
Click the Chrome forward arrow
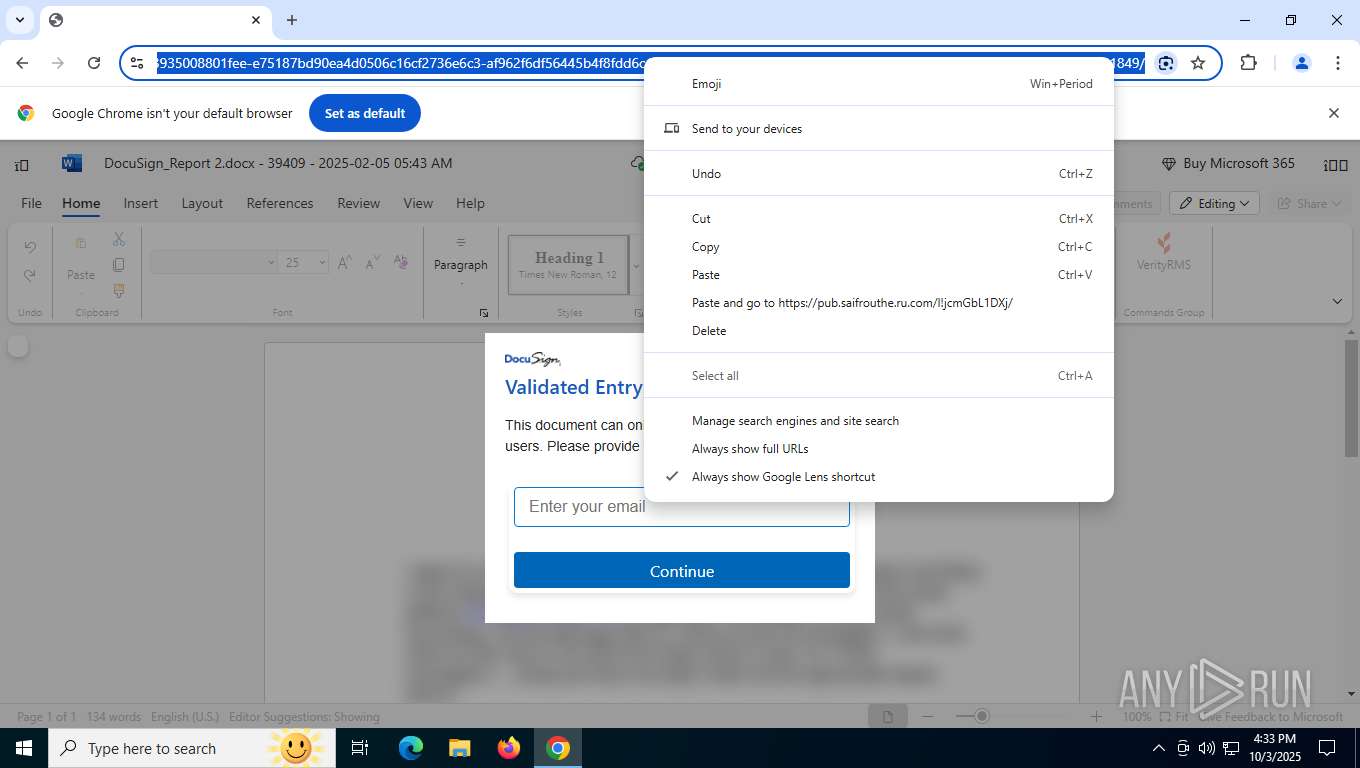pos(58,63)
